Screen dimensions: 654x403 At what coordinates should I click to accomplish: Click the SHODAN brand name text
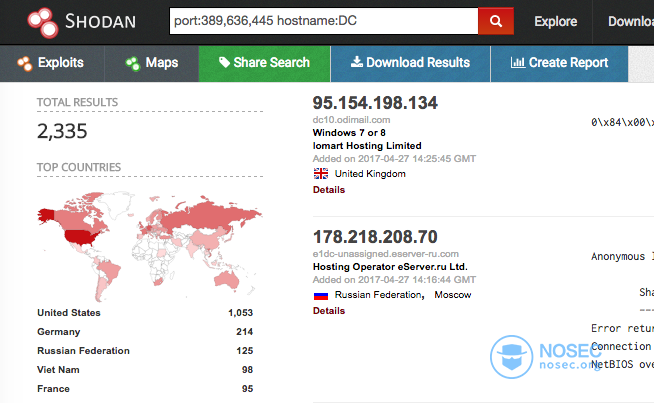(101, 21)
